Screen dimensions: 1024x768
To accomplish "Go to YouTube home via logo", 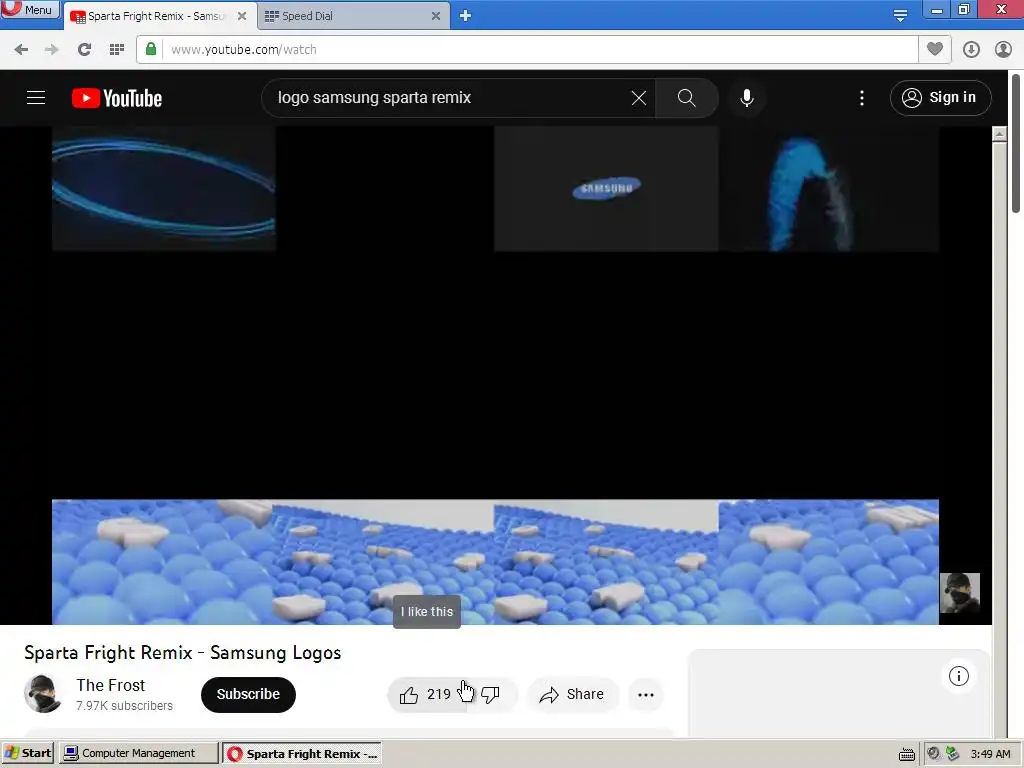I will (117, 98).
